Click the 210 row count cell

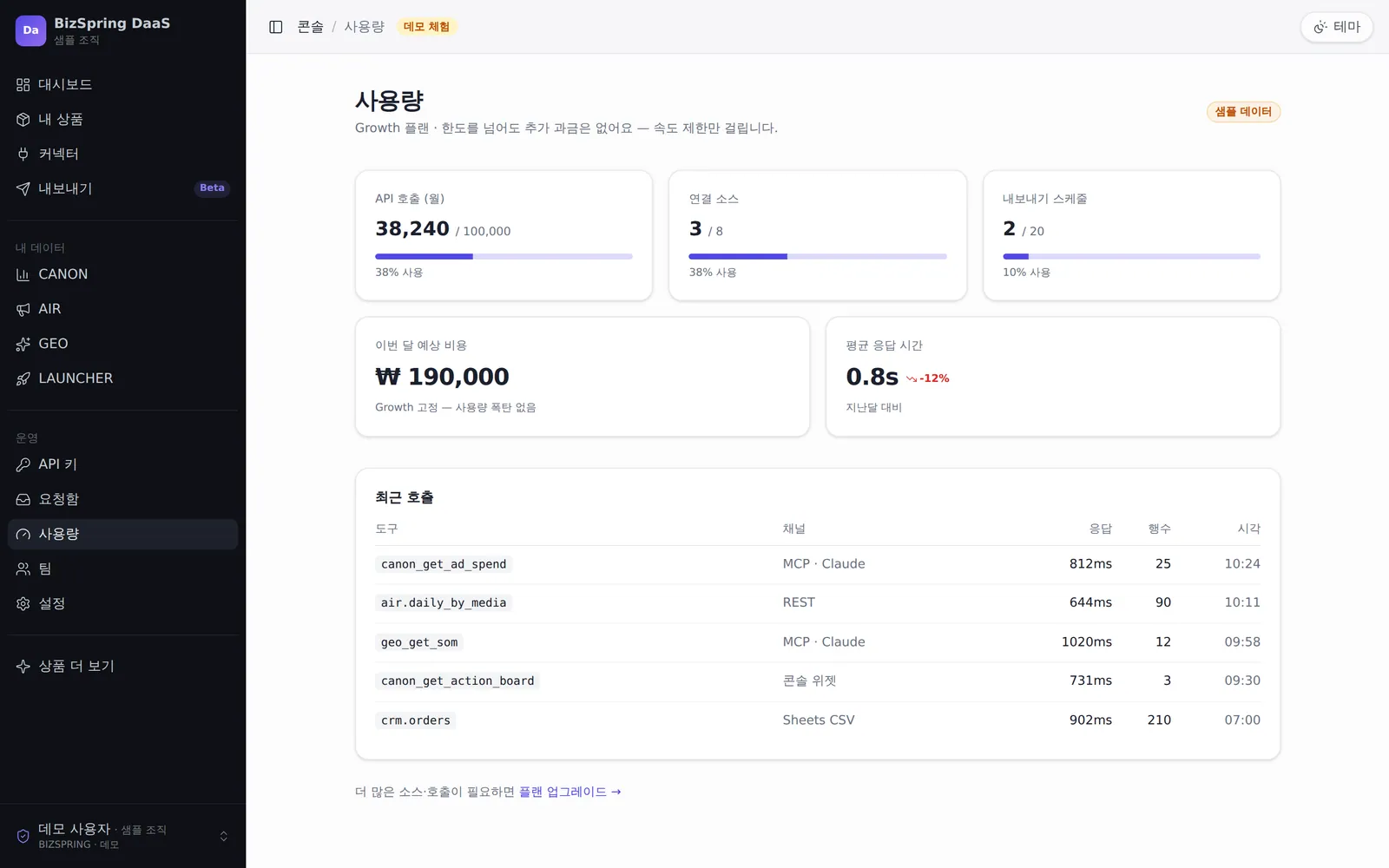tap(1159, 720)
